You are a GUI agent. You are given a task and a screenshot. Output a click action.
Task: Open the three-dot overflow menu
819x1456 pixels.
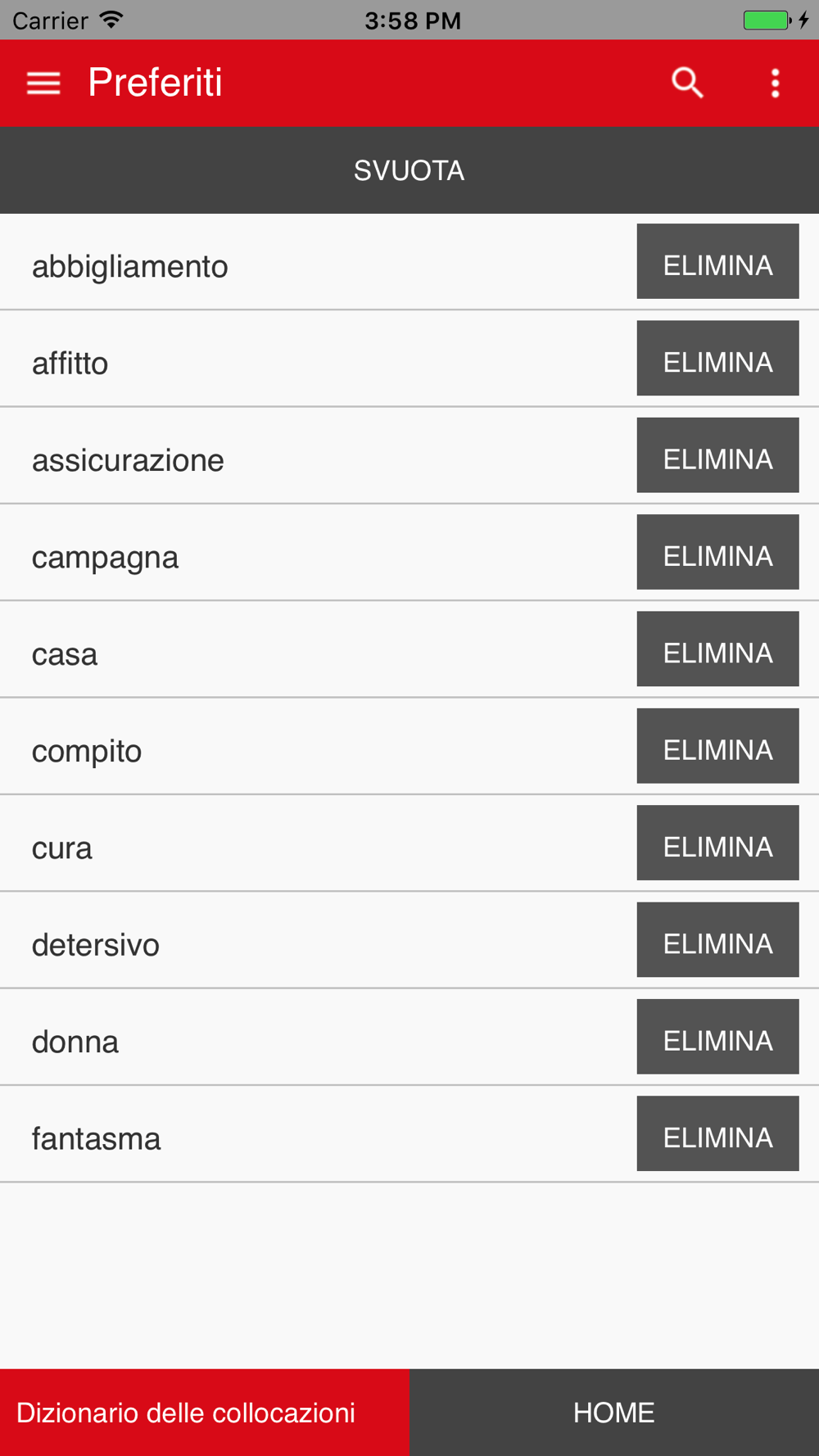pos(775,83)
